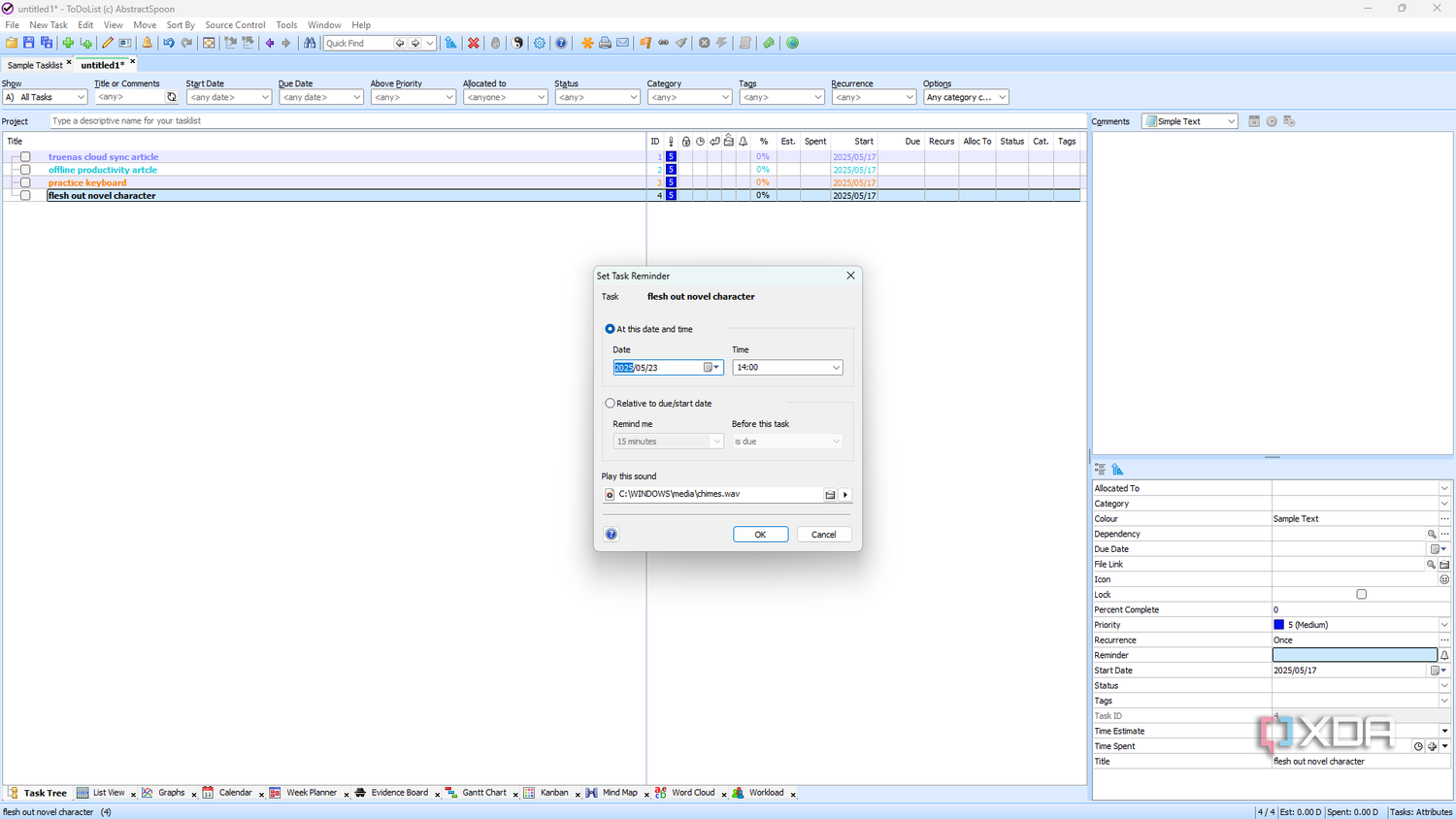Click Cancel in Set Task Reminder dialog
The width and height of the screenshot is (1456, 819).
[x=824, y=535]
